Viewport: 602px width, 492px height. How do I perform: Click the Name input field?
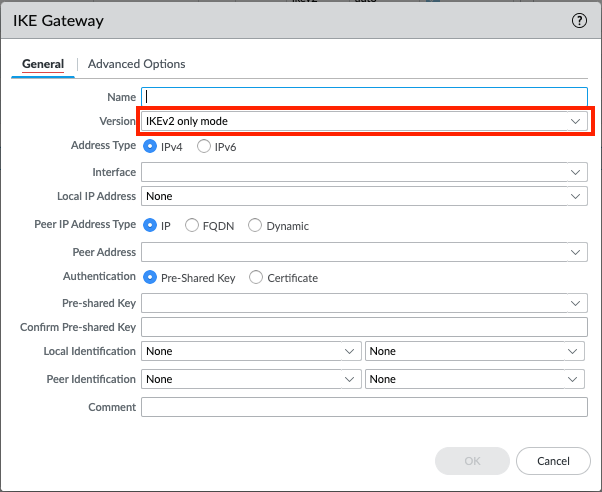pyautogui.click(x=364, y=97)
